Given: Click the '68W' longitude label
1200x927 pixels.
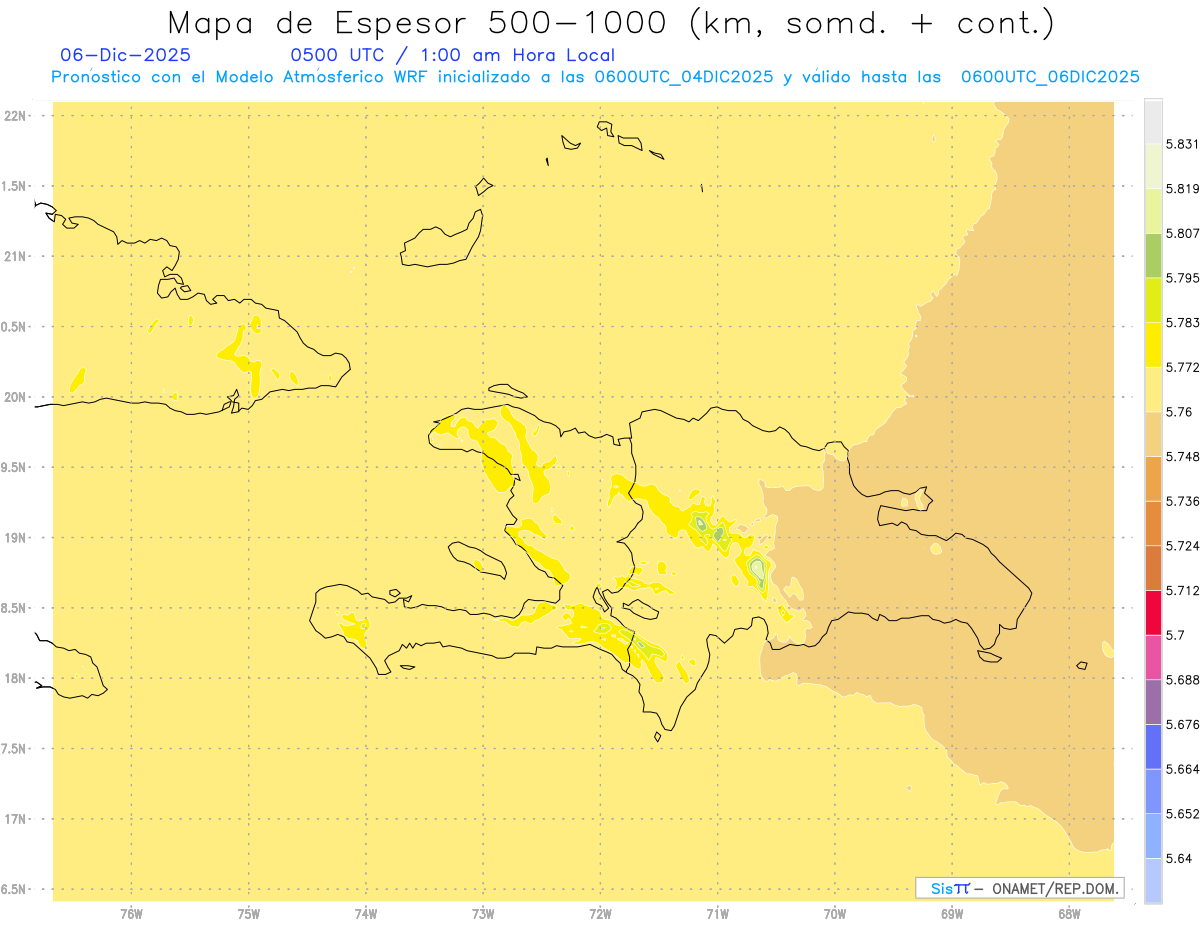Looking at the screenshot, I should click(x=1069, y=915).
